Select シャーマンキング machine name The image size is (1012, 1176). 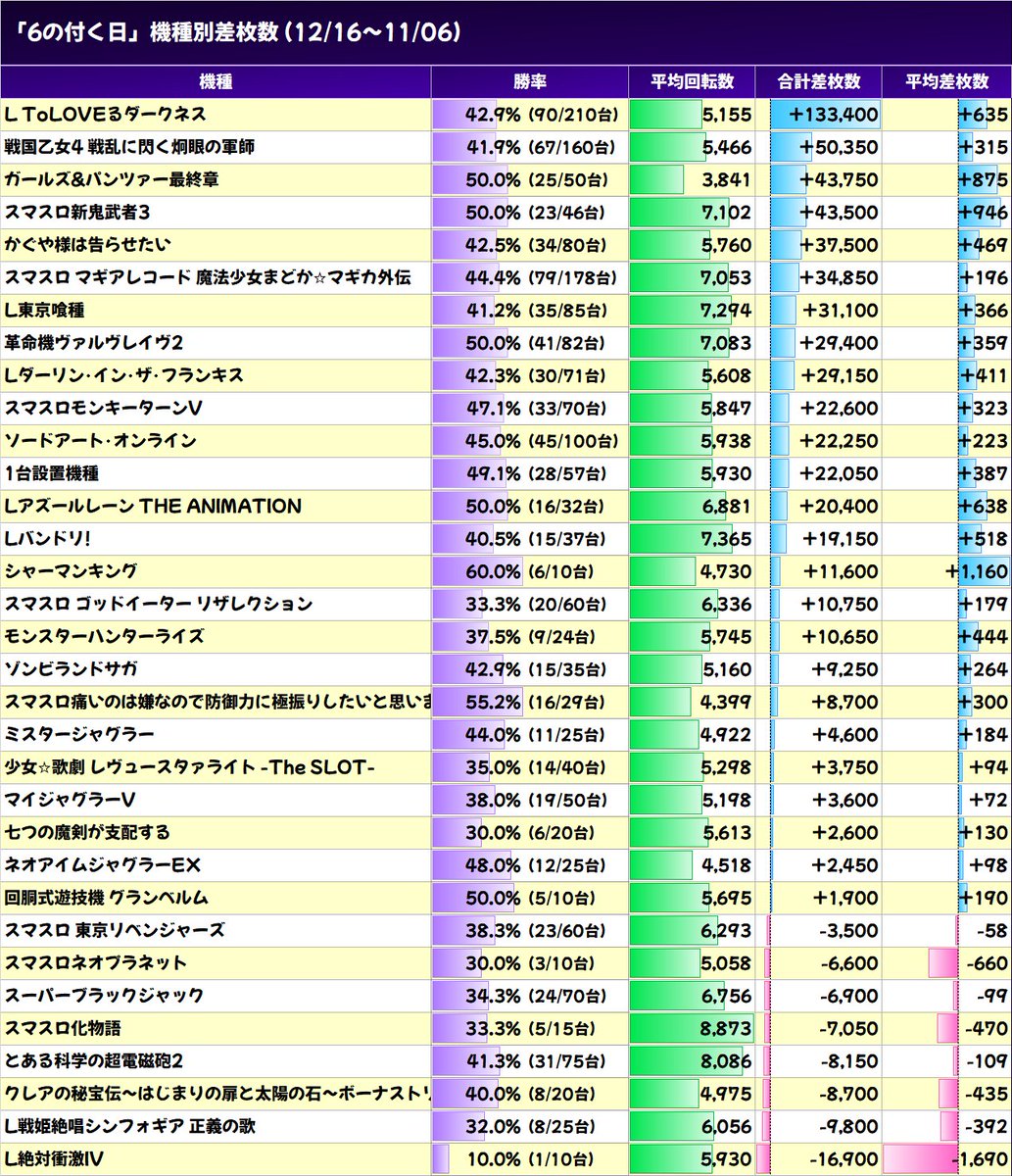coord(71,571)
